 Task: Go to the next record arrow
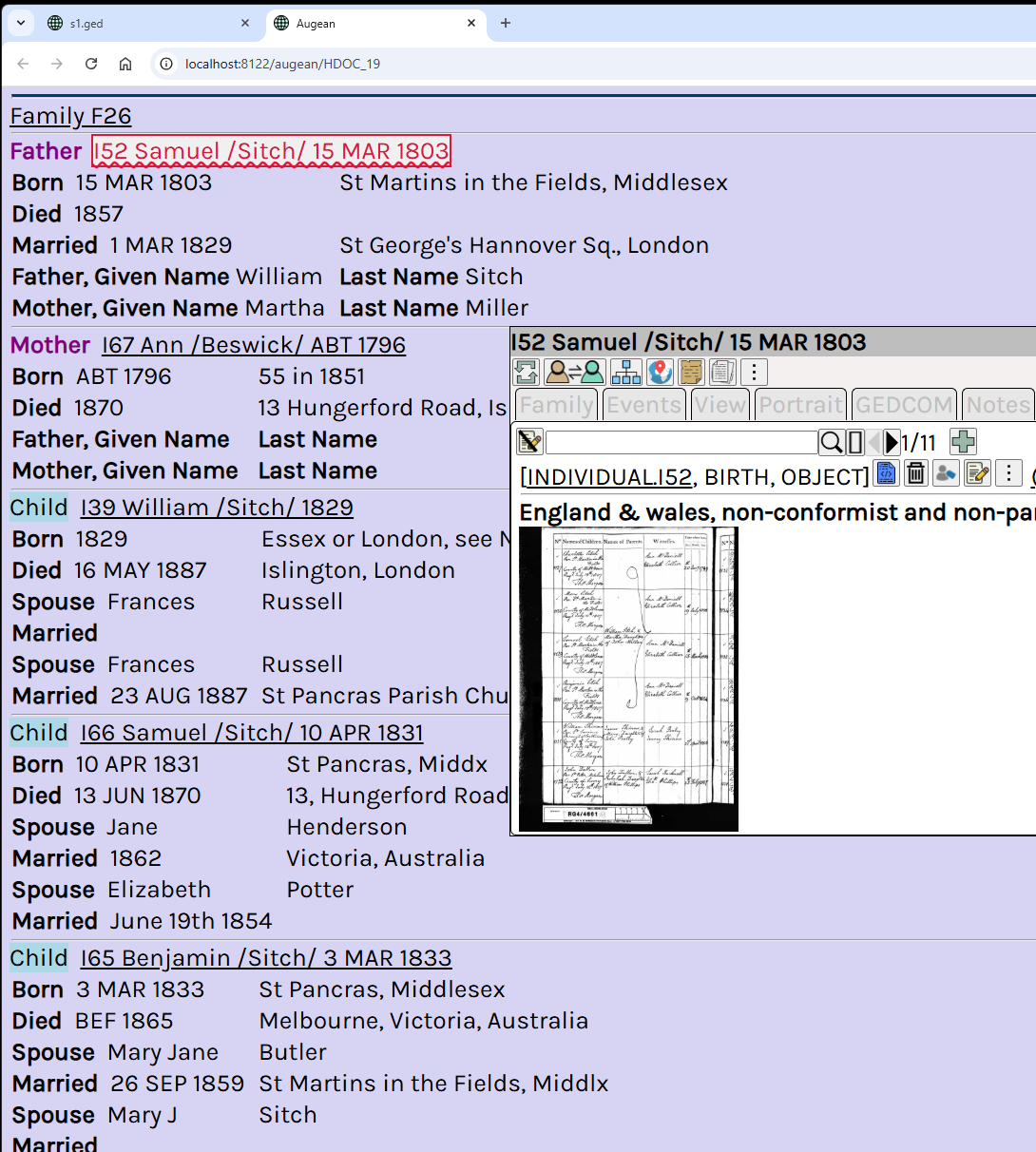point(892,442)
